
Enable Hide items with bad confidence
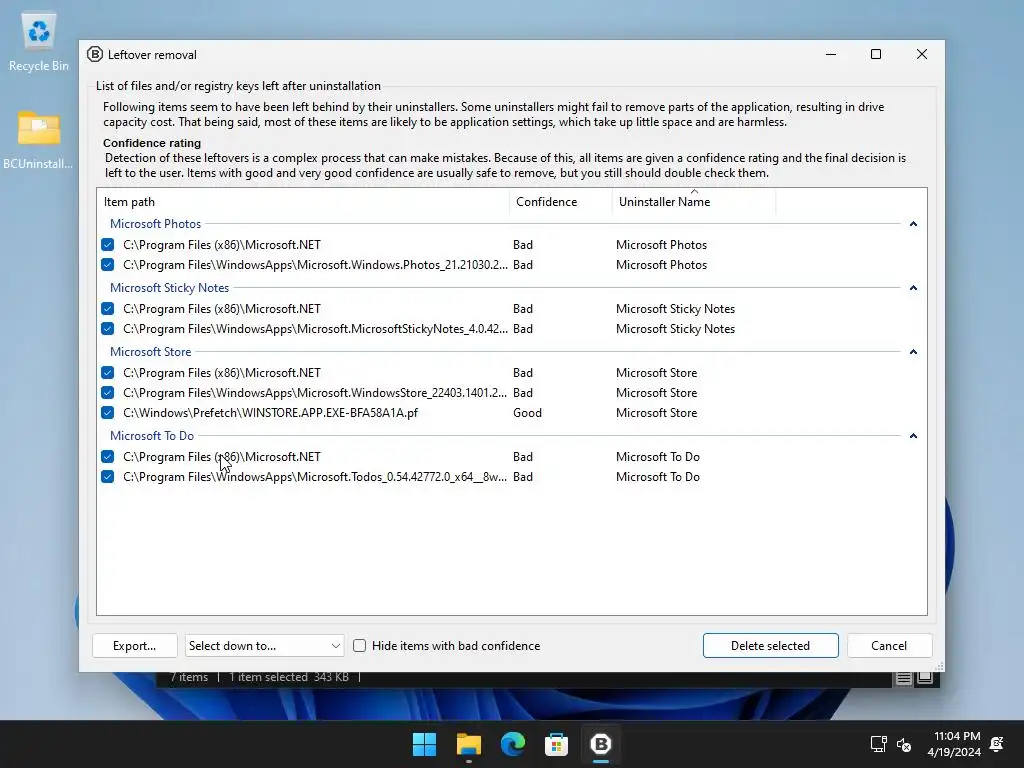360,646
